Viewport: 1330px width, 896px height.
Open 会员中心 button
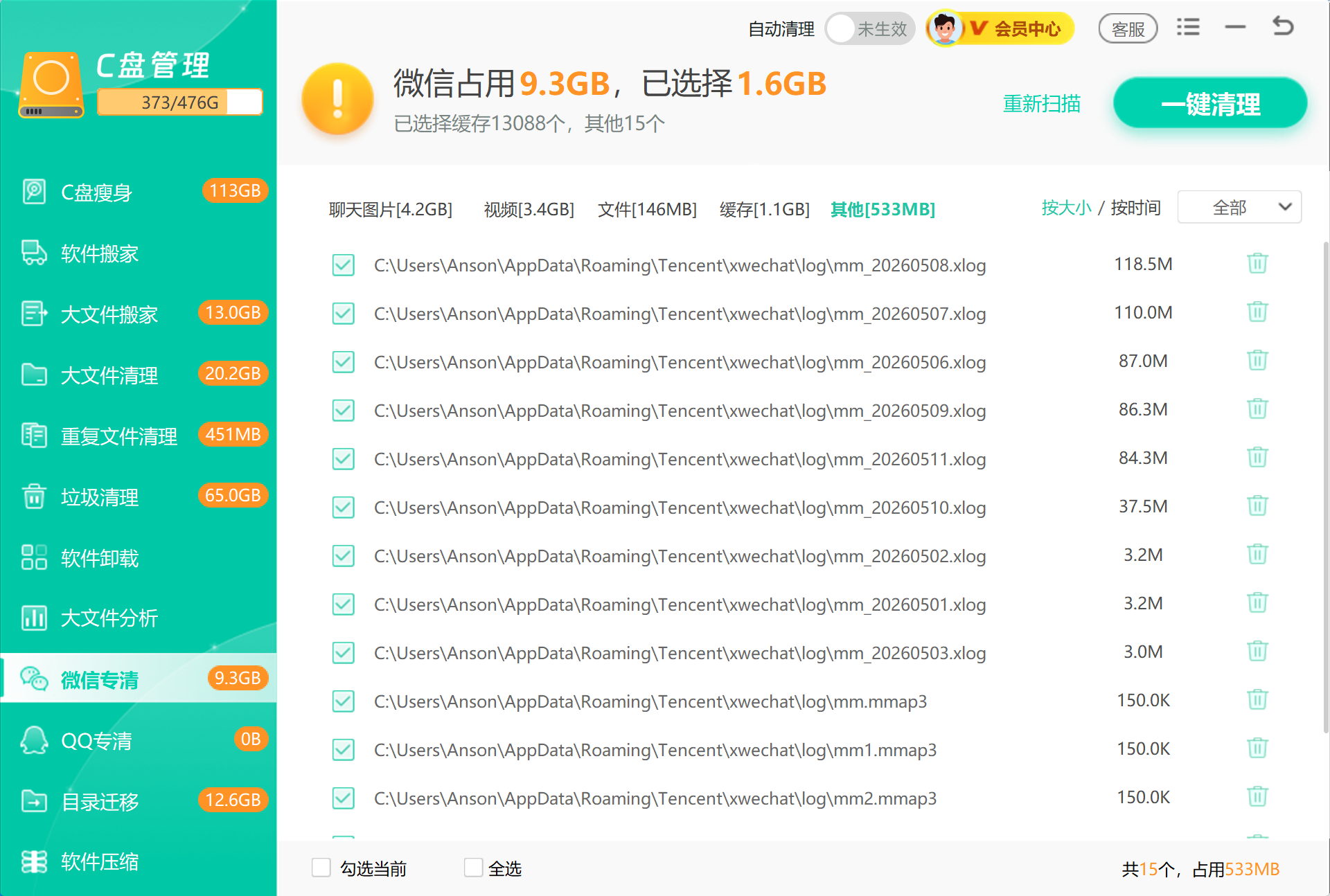pyautogui.click(x=1000, y=29)
